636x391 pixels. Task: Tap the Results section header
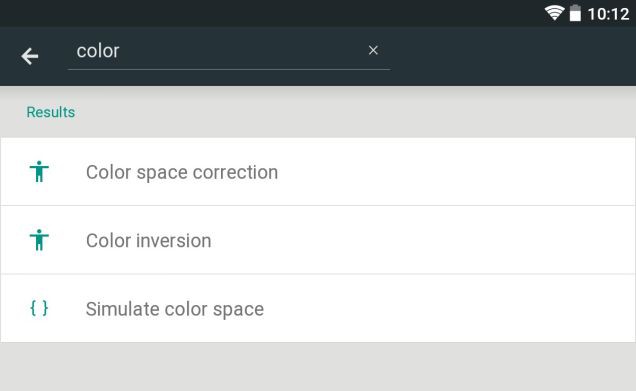(51, 112)
